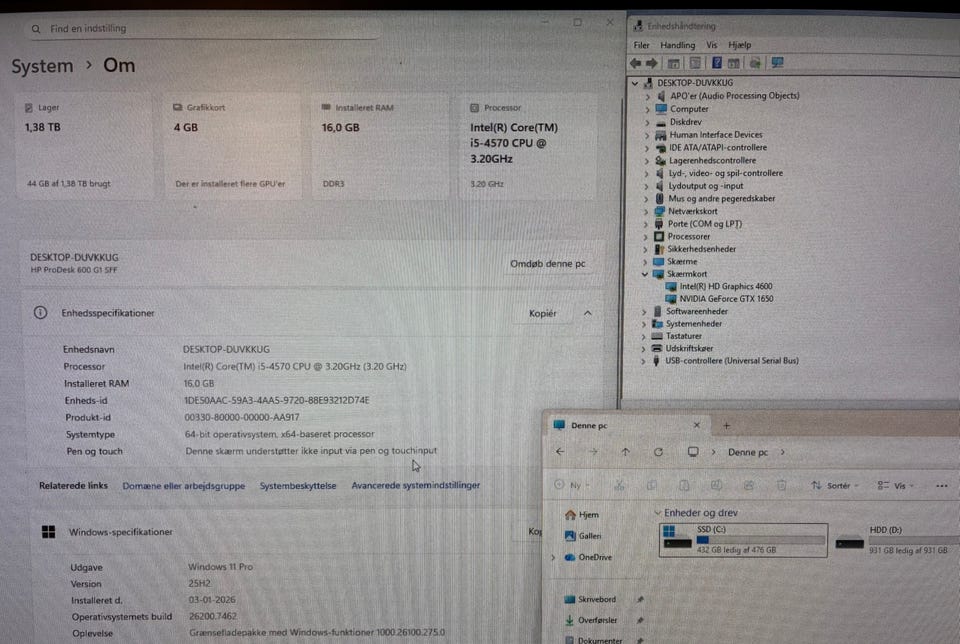This screenshot has width=960, height=644.
Task: Click the monitor icon in Explorer address bar
Action: [x=693, y=452]
